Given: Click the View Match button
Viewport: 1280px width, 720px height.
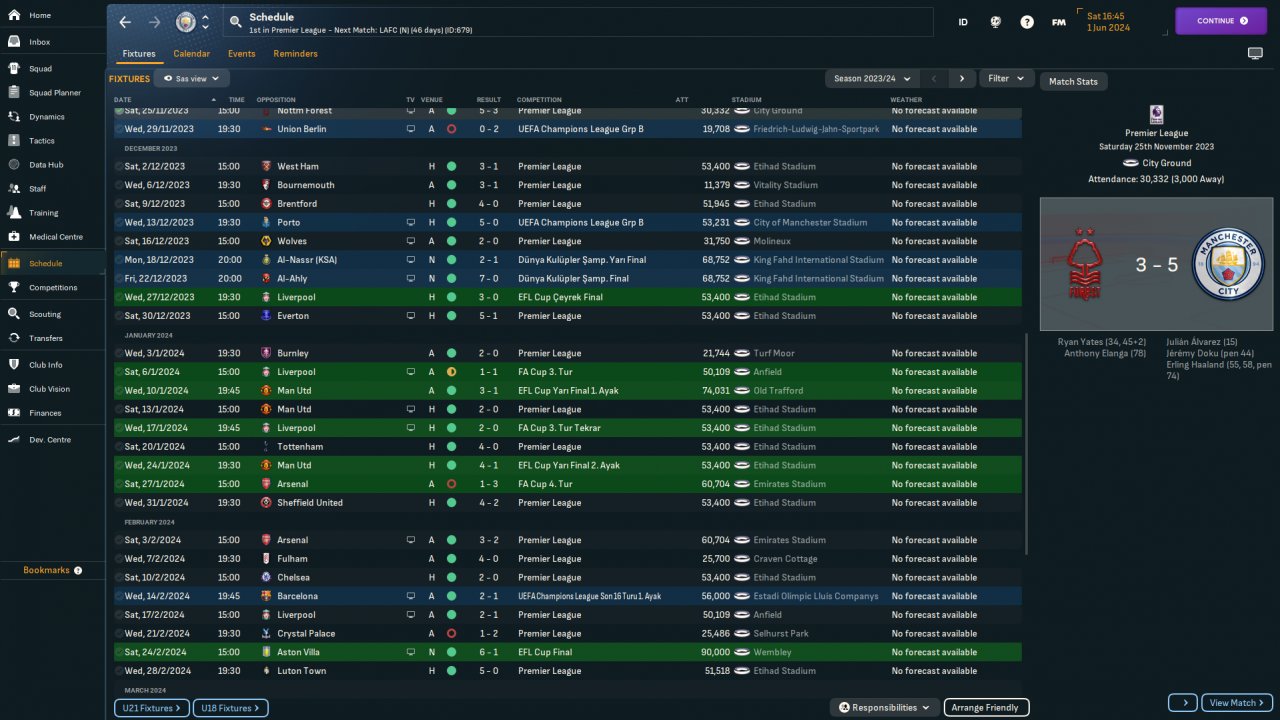Looking at the screenshot, I should point(1237,703).
